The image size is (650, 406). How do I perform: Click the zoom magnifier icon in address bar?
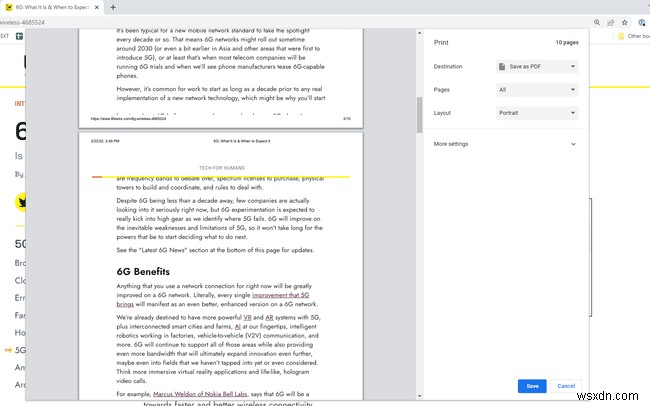coord(597,22)
